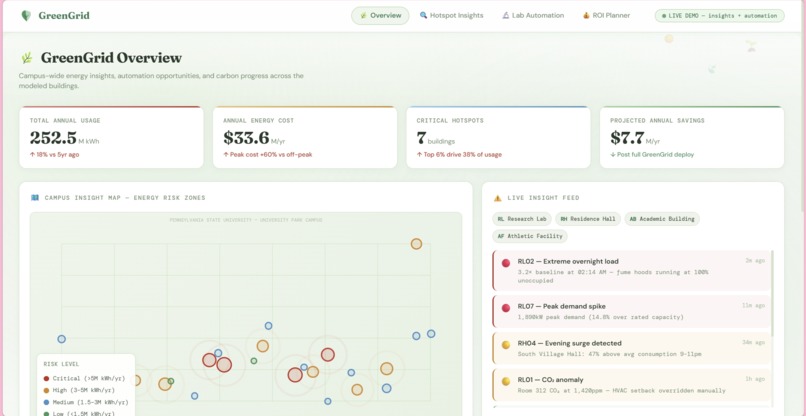This screenshot has width=806, height=416.
Task: Open the RL02 Extreme overnight load alert
Action: pos(632,270)
